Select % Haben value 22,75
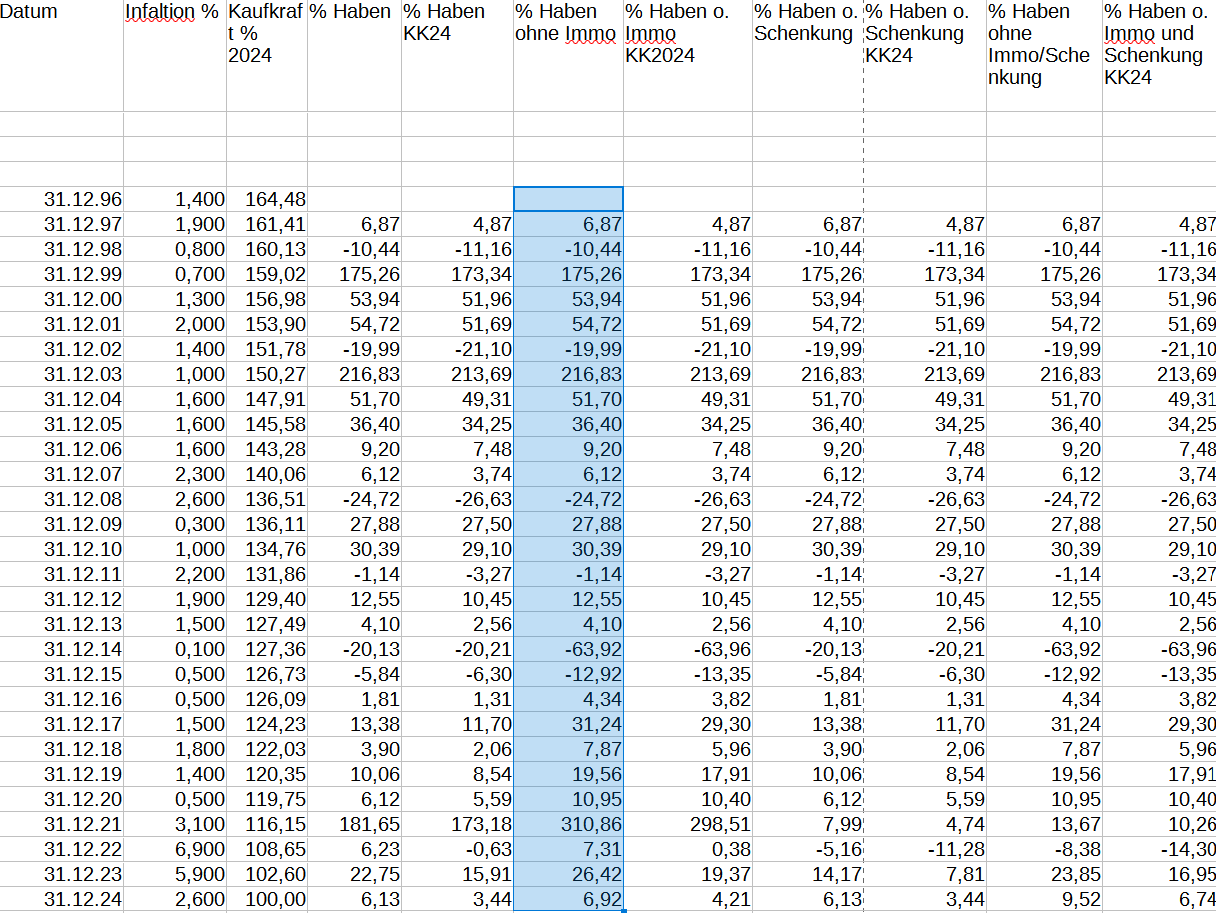Screen dimensions: 1216x913 (355, 874)
